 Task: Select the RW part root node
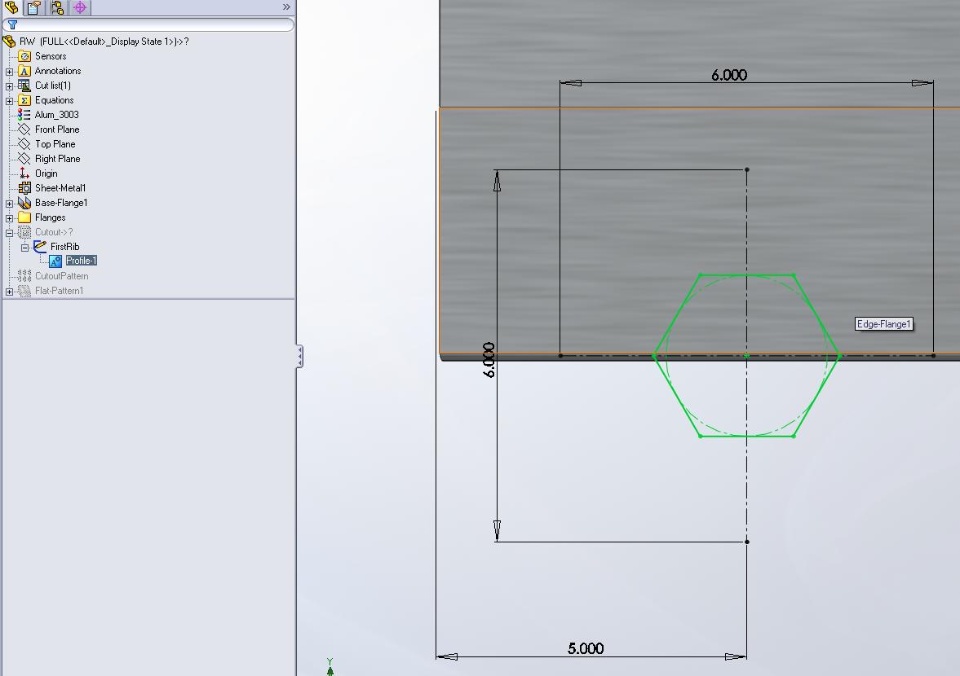click(104, 42)
